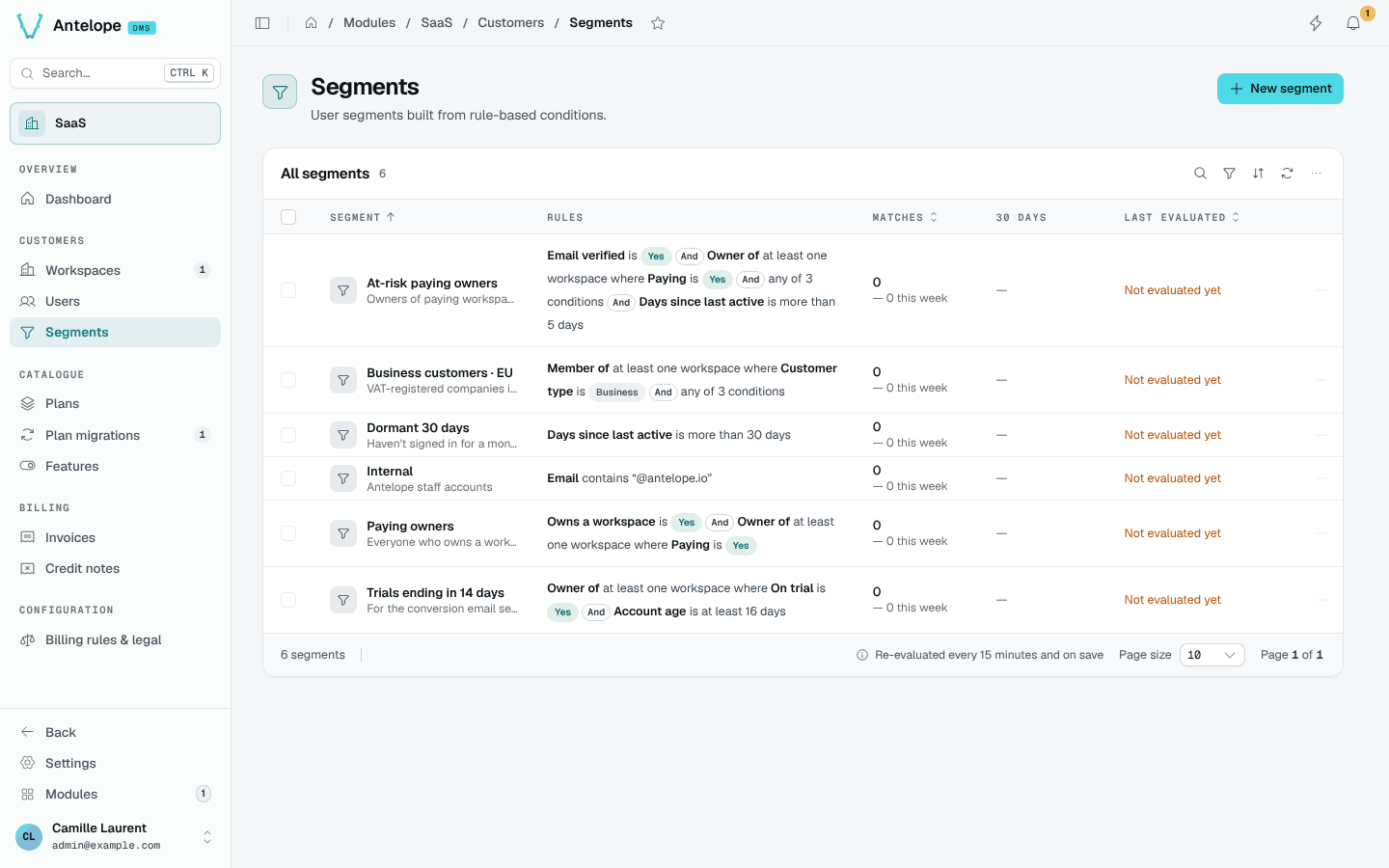Star the Segments page as favorite
The height and width of the screenshot is (868, 1389).
658,23
